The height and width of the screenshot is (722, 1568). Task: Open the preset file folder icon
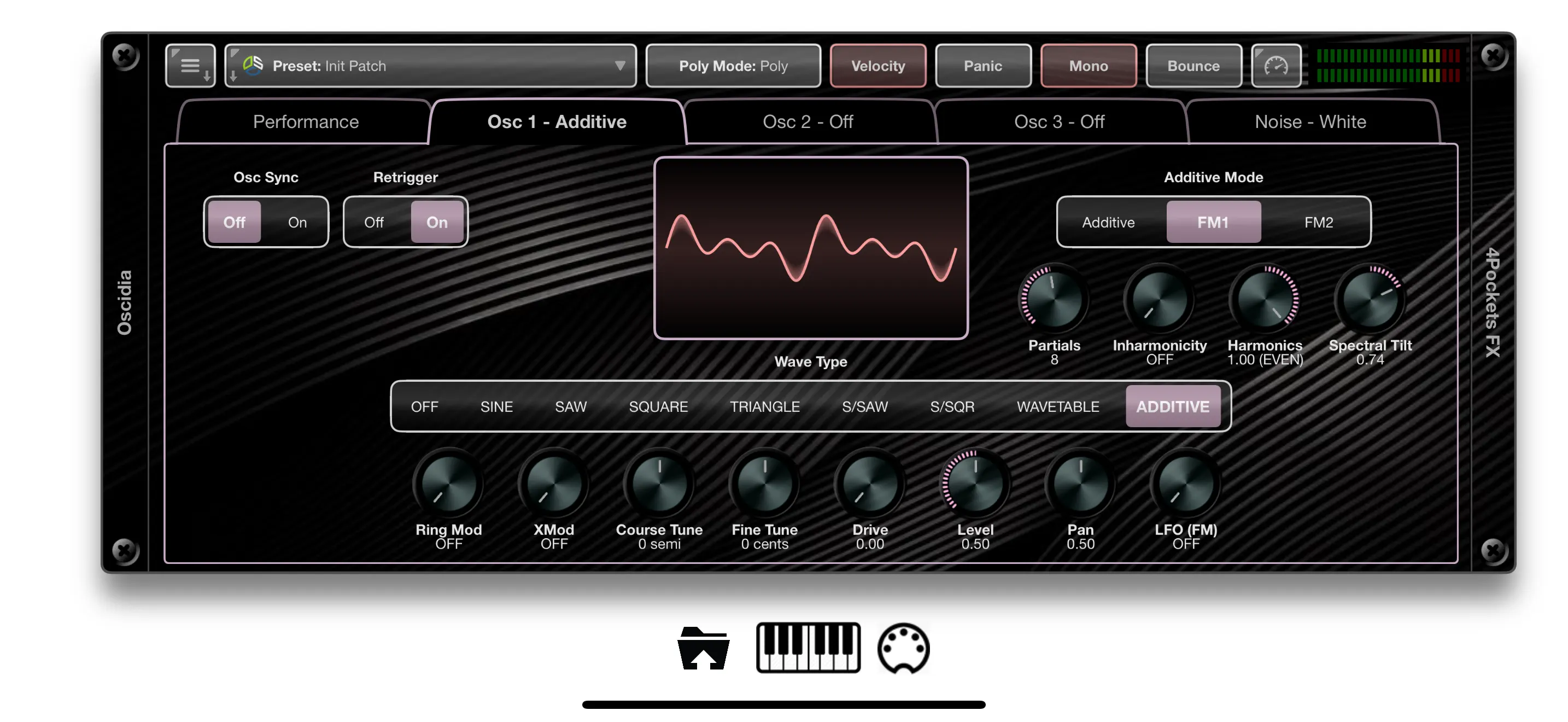coord(703,648)
